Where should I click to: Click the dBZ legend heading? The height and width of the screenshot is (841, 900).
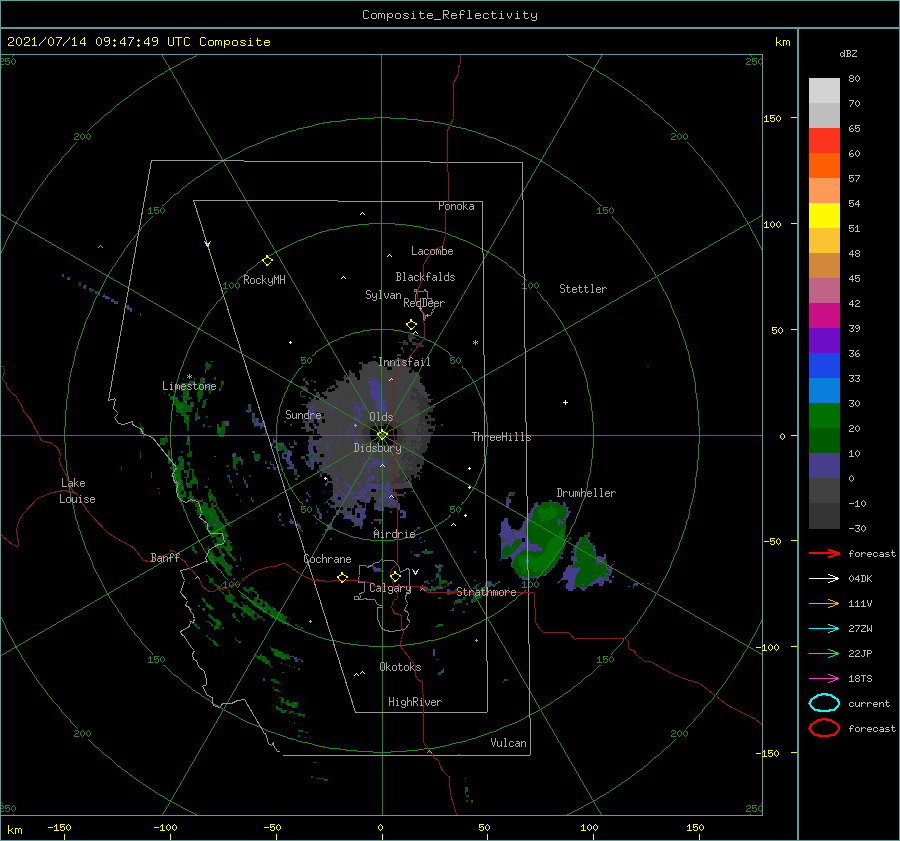click(848, 54)
